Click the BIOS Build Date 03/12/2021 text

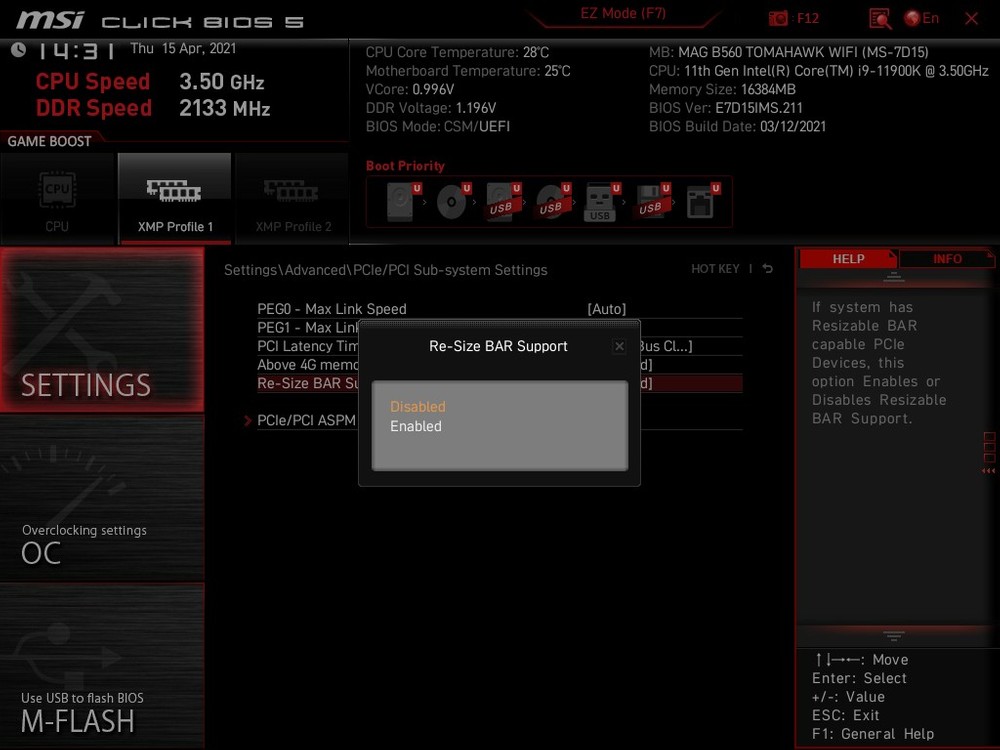tap(737, 126)
